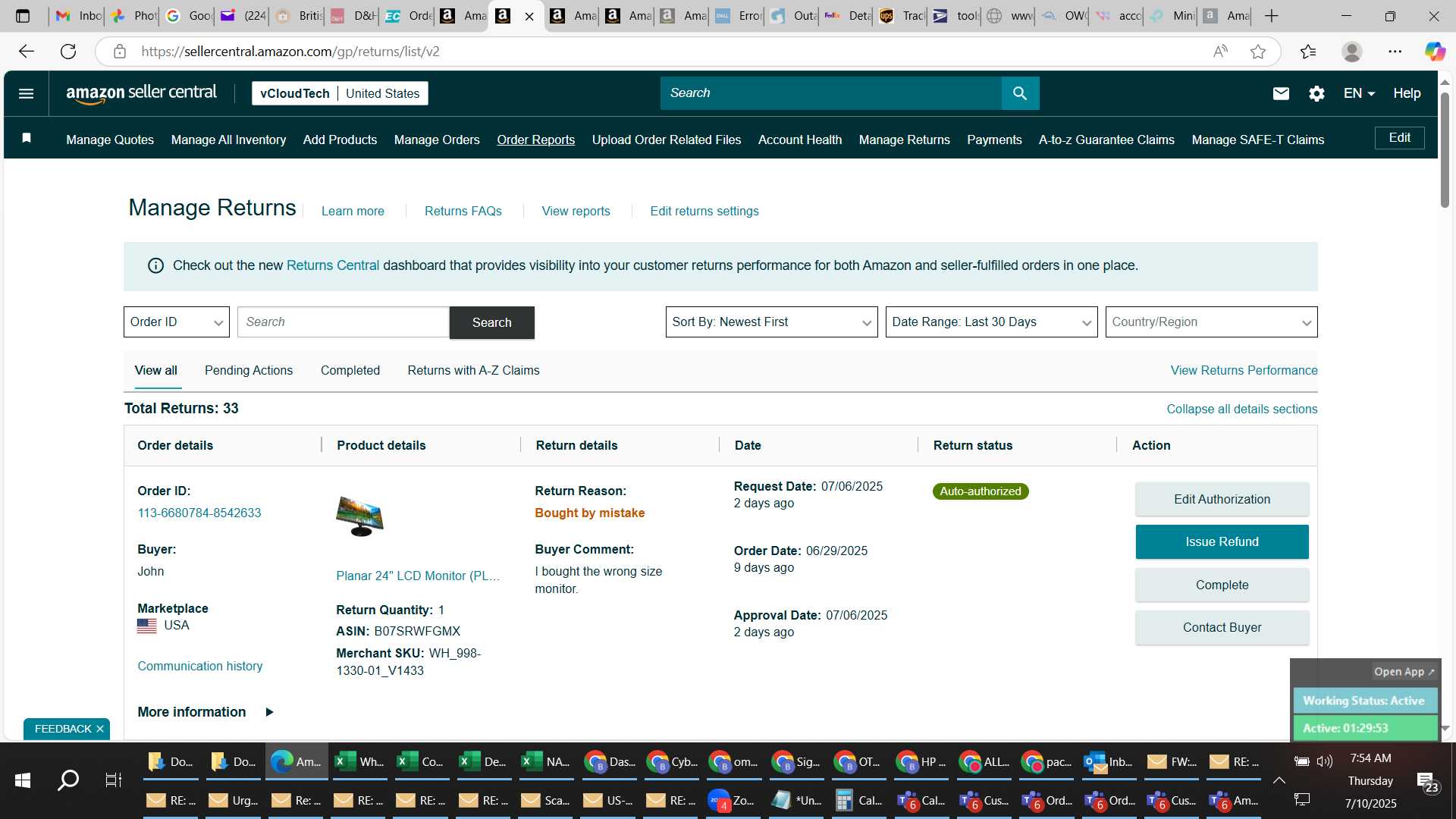This screenshot has height=819, width=1456.
Task: Click the browser address bar URL
Action: (290, 52)
